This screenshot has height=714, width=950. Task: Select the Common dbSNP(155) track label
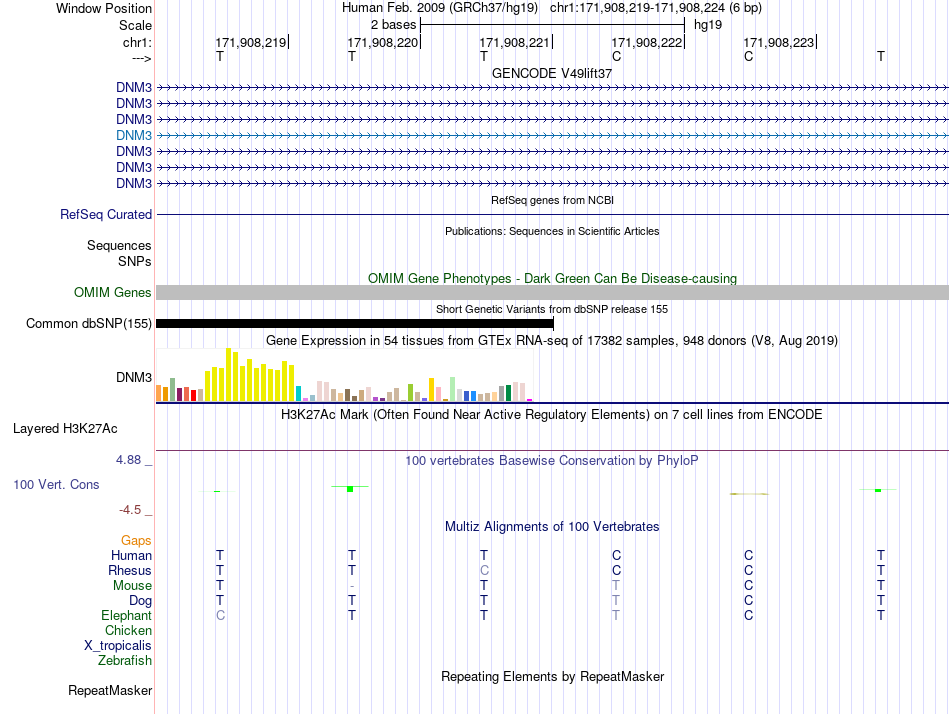(89, 324)
